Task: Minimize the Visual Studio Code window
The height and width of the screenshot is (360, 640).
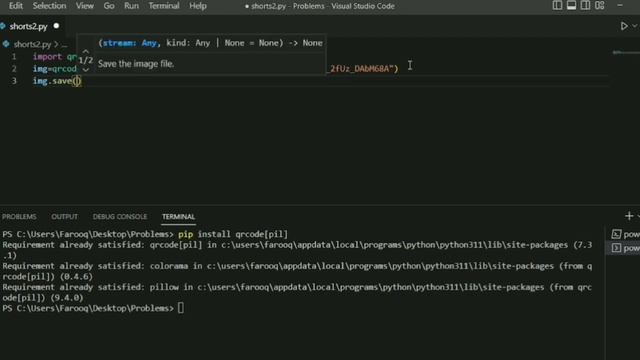Action: pyautogui.click(x=620, y=5)
